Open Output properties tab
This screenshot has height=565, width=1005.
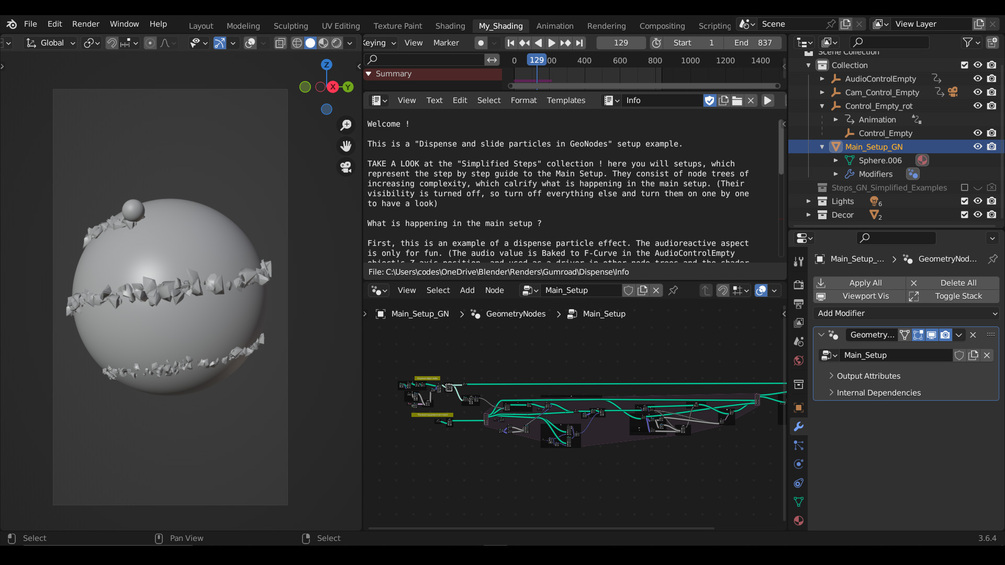pos(799,304)
